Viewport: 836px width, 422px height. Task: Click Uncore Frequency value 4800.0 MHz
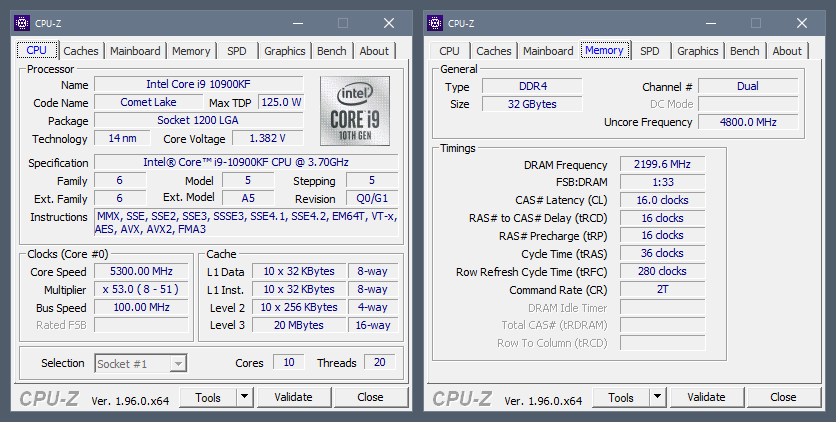(748, 122)
